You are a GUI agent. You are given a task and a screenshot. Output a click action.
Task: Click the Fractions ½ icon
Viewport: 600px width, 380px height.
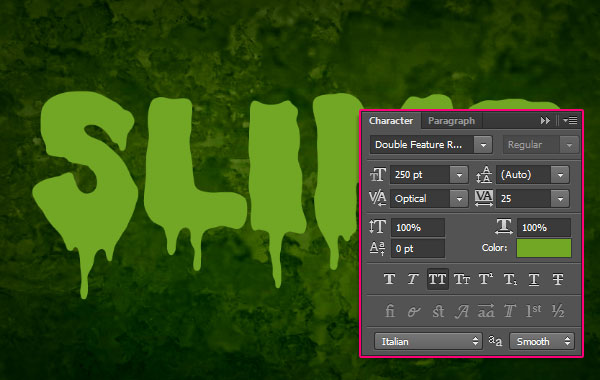(x=558, y=311)
